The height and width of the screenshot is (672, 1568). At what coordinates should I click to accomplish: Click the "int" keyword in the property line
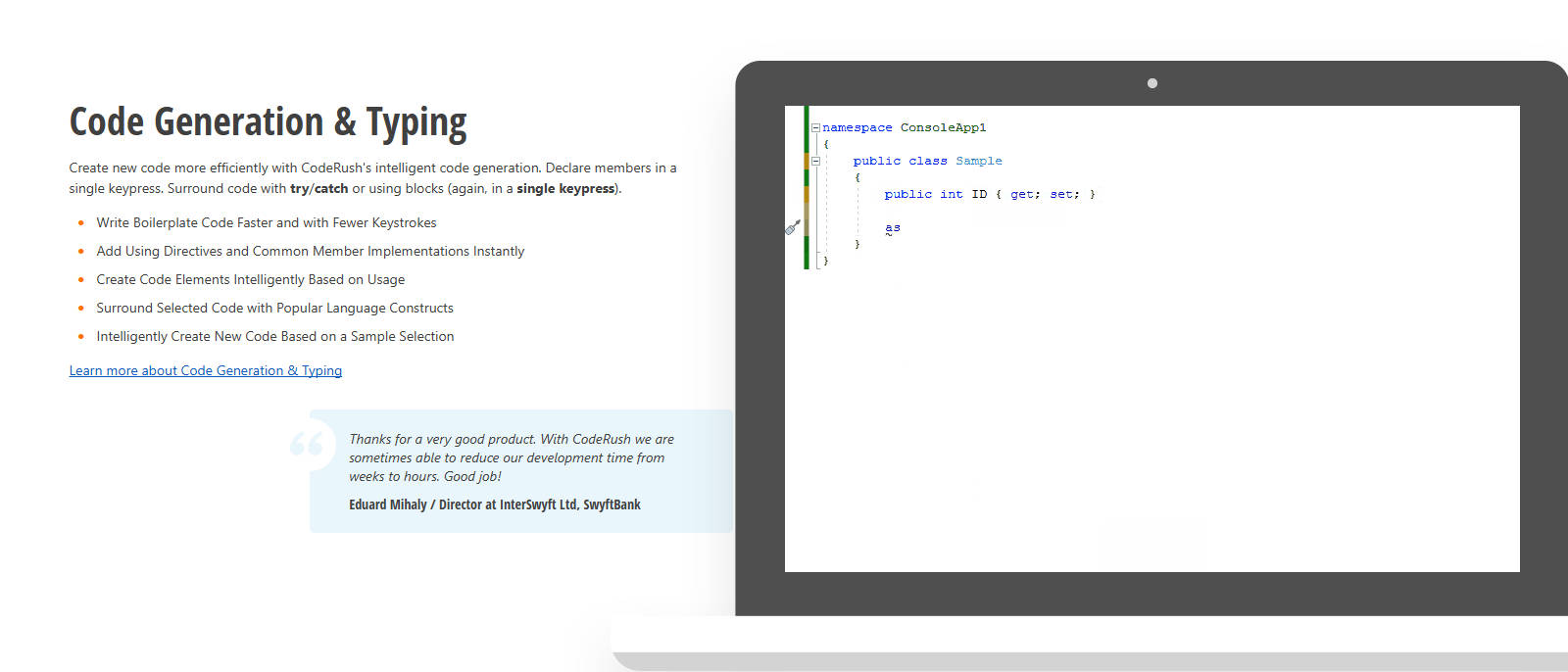click(x=952, y=195)
